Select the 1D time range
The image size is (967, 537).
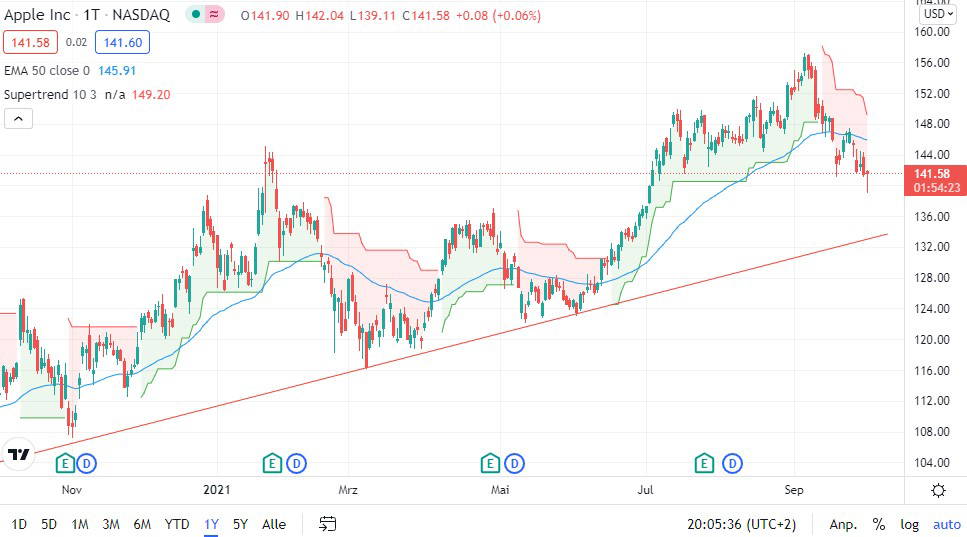point(19,524)
